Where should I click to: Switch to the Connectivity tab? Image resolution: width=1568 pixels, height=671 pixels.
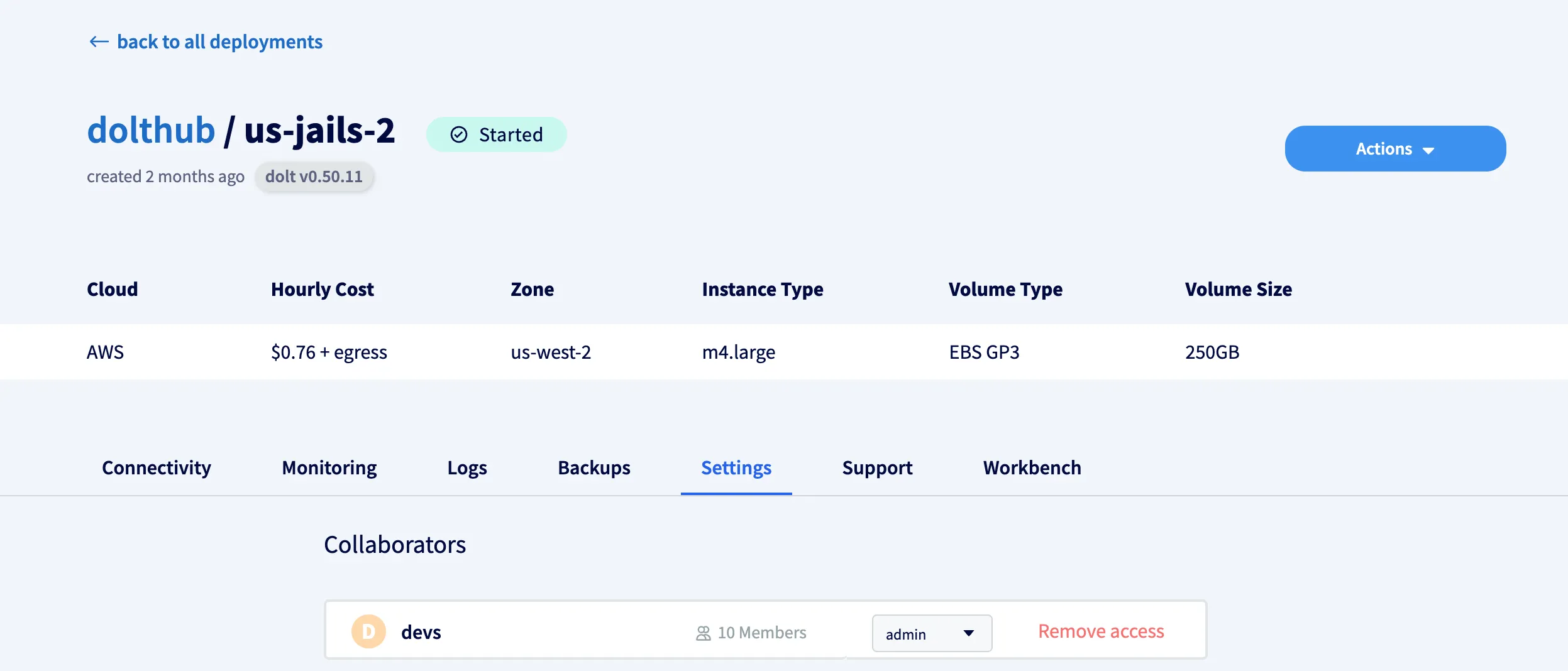pos(157,467)
